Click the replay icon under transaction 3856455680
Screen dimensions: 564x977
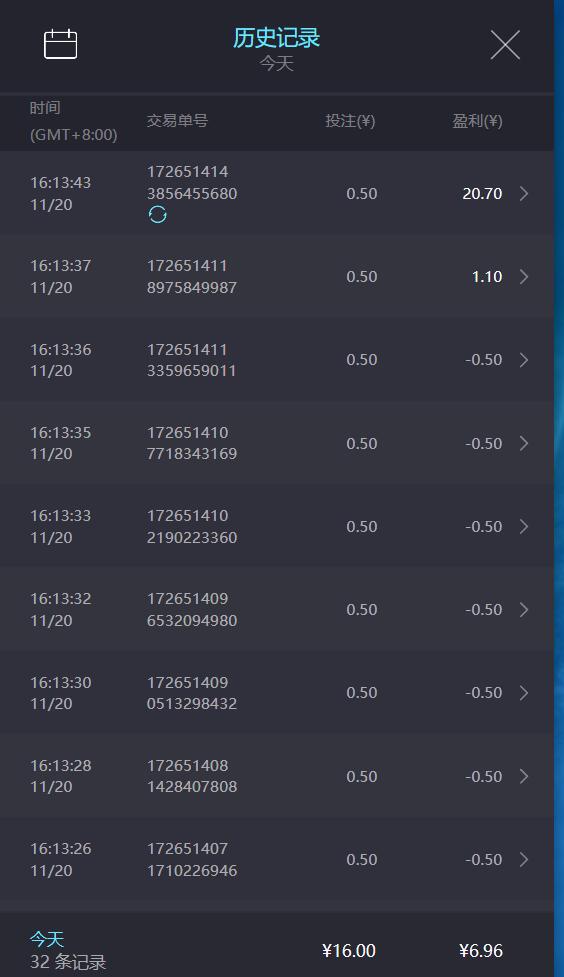click(158, 214)
